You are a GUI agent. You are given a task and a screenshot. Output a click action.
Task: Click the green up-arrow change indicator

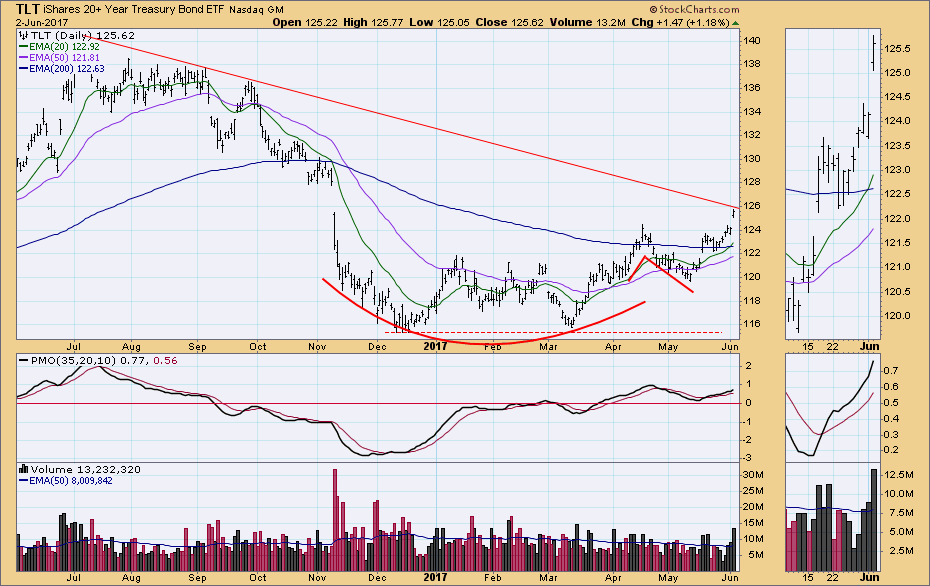click(735, 23)
